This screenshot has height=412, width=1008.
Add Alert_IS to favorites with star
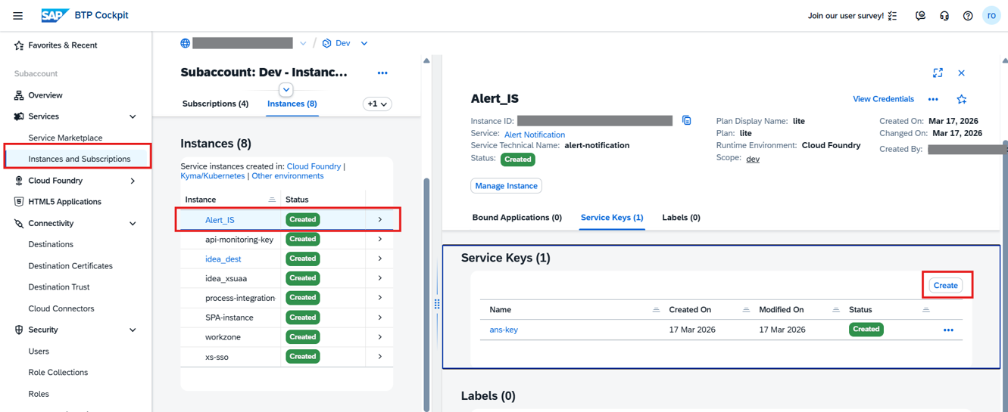pyautogui.click(x=962, y=99)
